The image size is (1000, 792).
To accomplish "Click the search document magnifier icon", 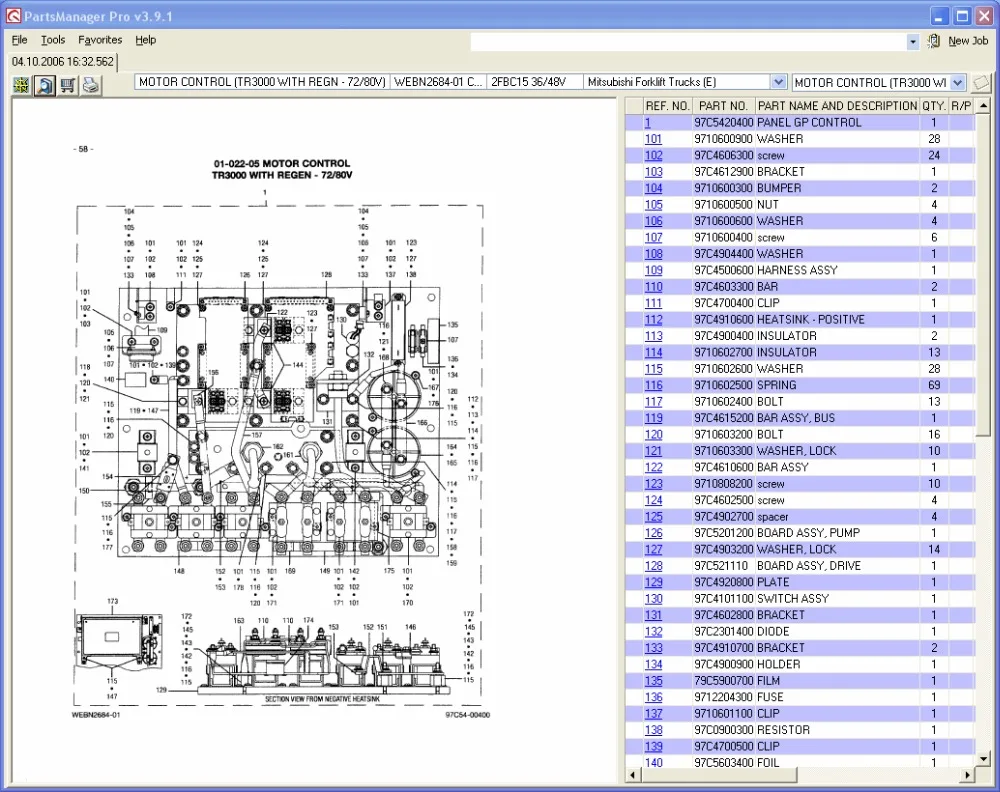I will click(45, 85).
